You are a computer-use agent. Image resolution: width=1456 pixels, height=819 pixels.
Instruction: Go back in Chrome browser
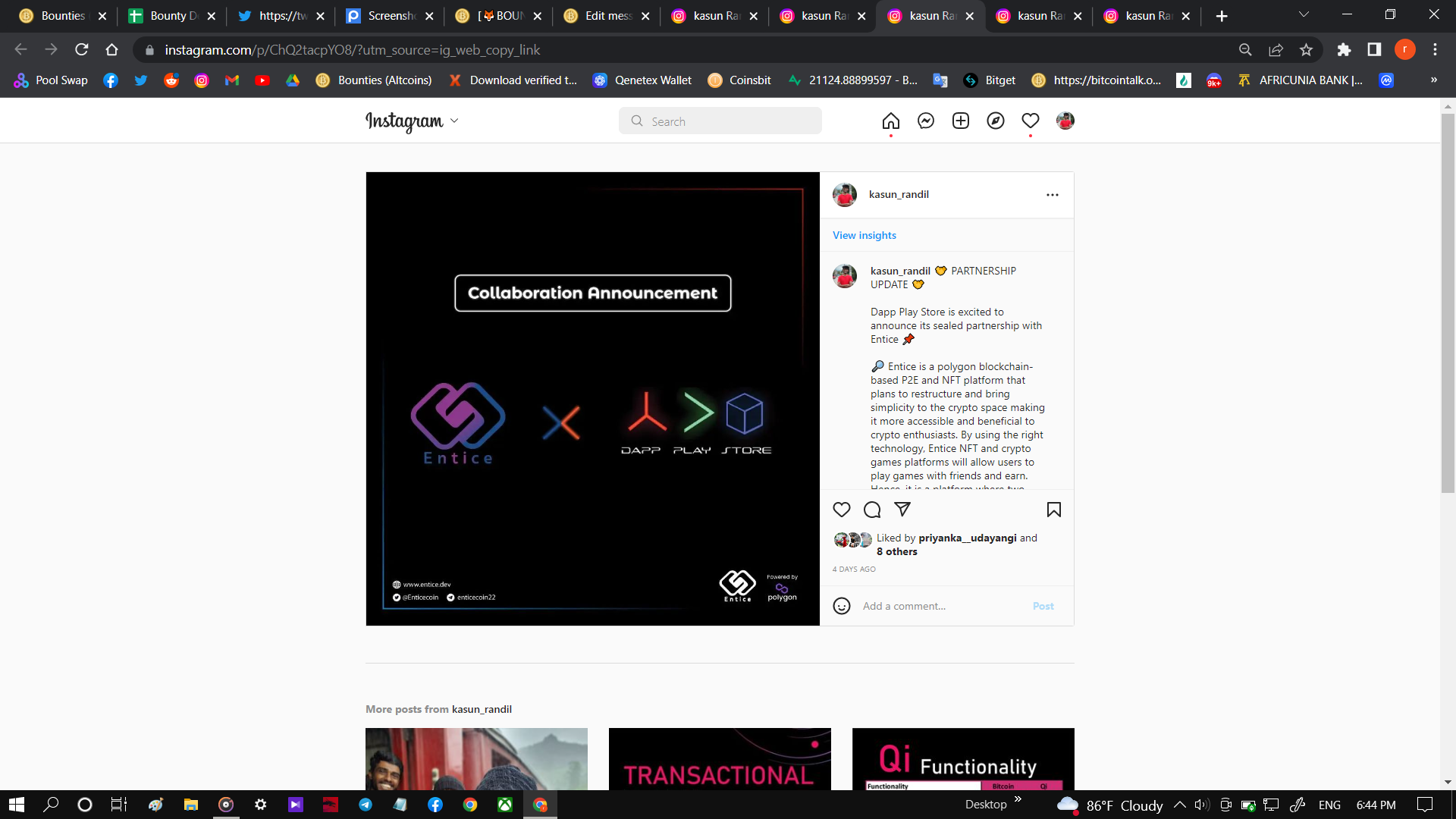pos(20,50)
